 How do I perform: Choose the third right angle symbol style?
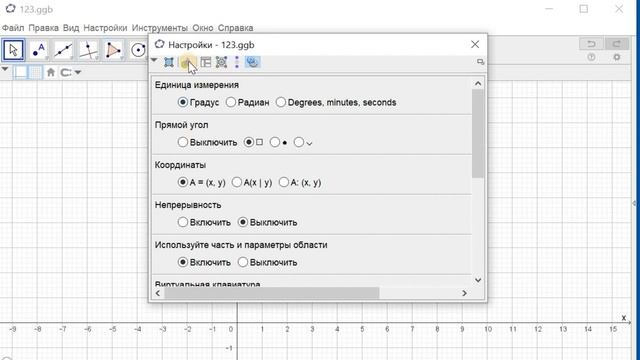point(303,142)
